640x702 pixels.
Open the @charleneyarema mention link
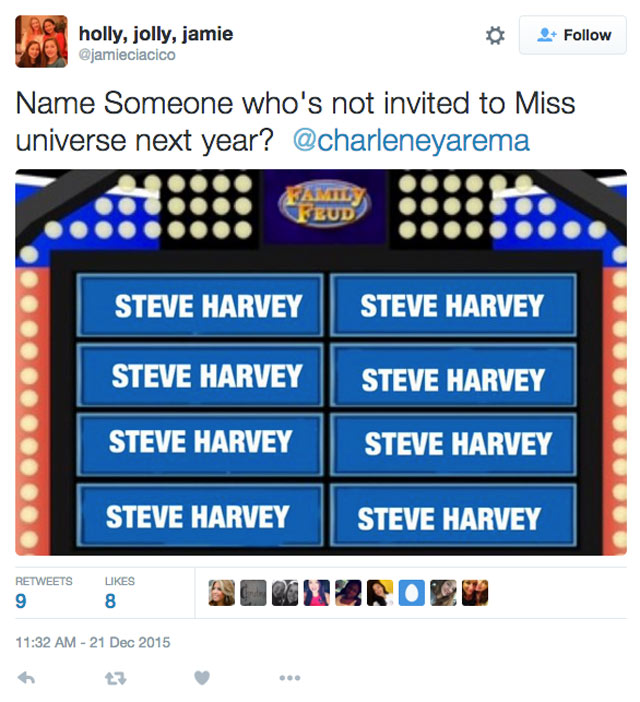(411, 140)
